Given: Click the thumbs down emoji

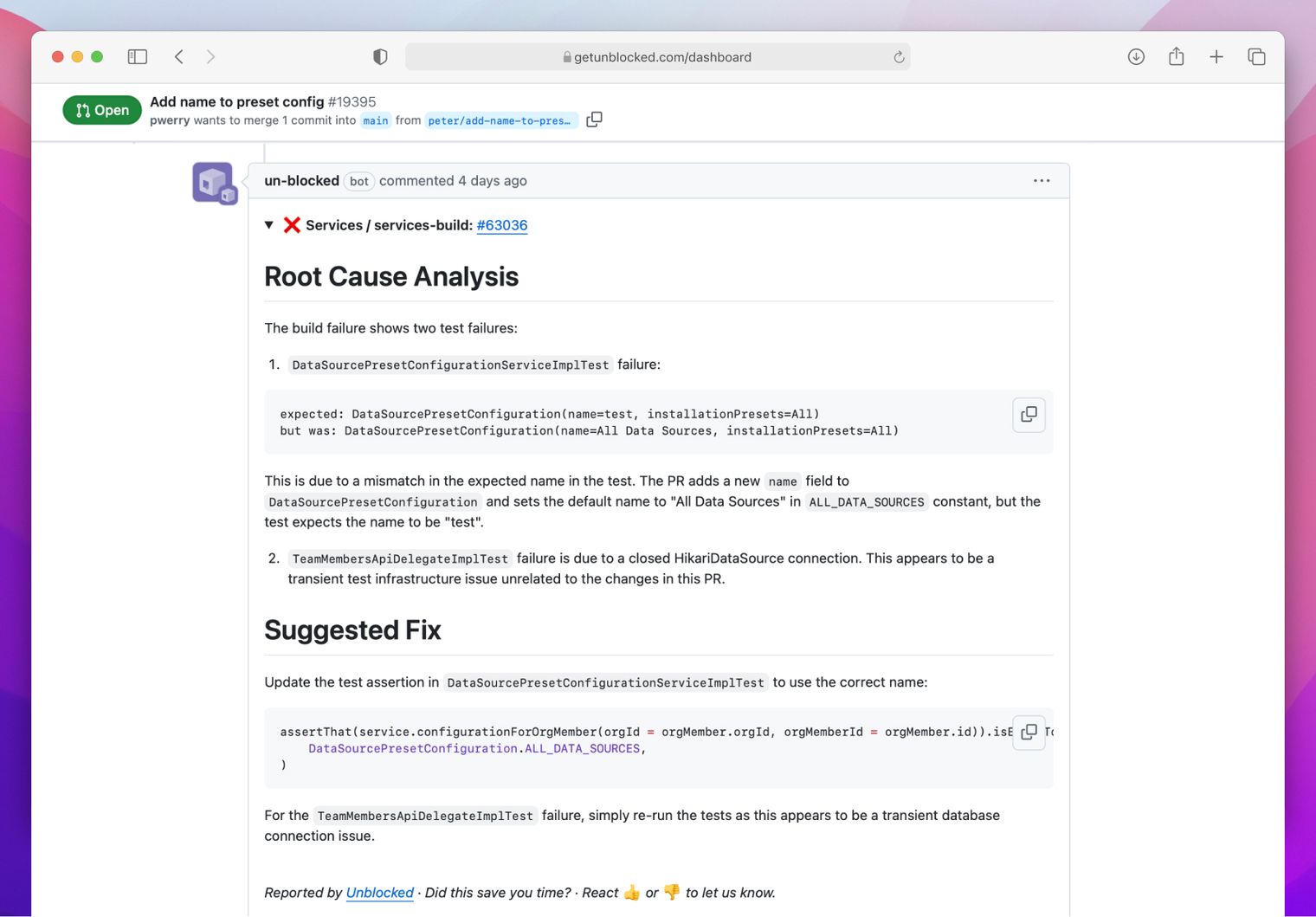Looking at the screenshot, I should click(672, 893).
